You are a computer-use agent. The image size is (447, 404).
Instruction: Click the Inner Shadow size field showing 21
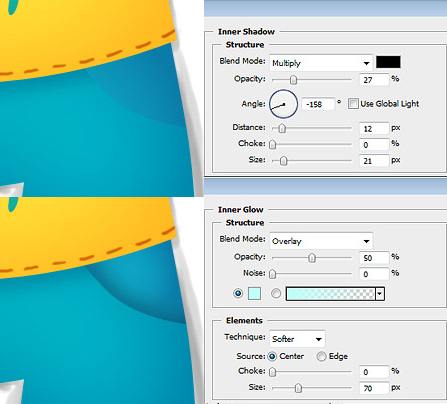point(374,161)
